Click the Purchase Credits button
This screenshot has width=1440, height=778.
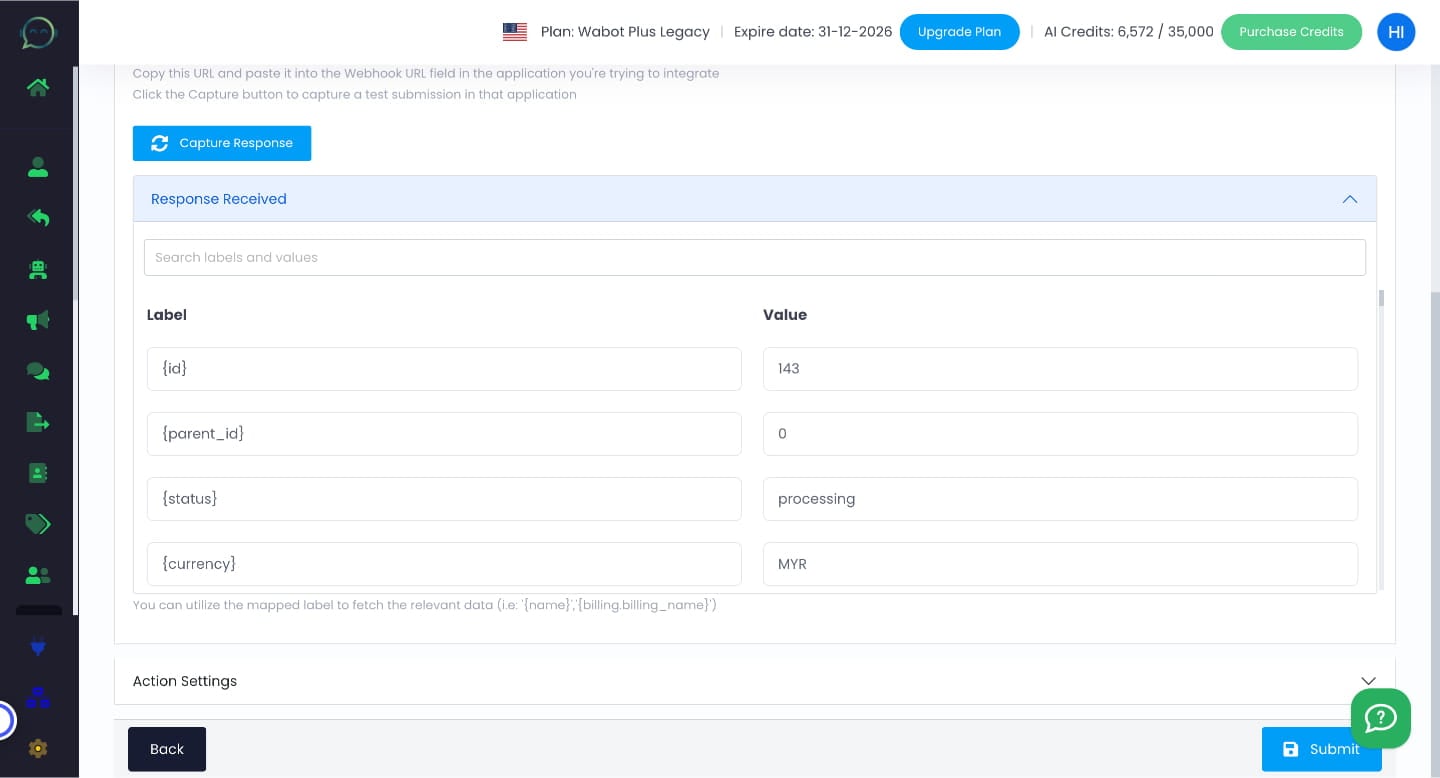[x=1291, y=32]
